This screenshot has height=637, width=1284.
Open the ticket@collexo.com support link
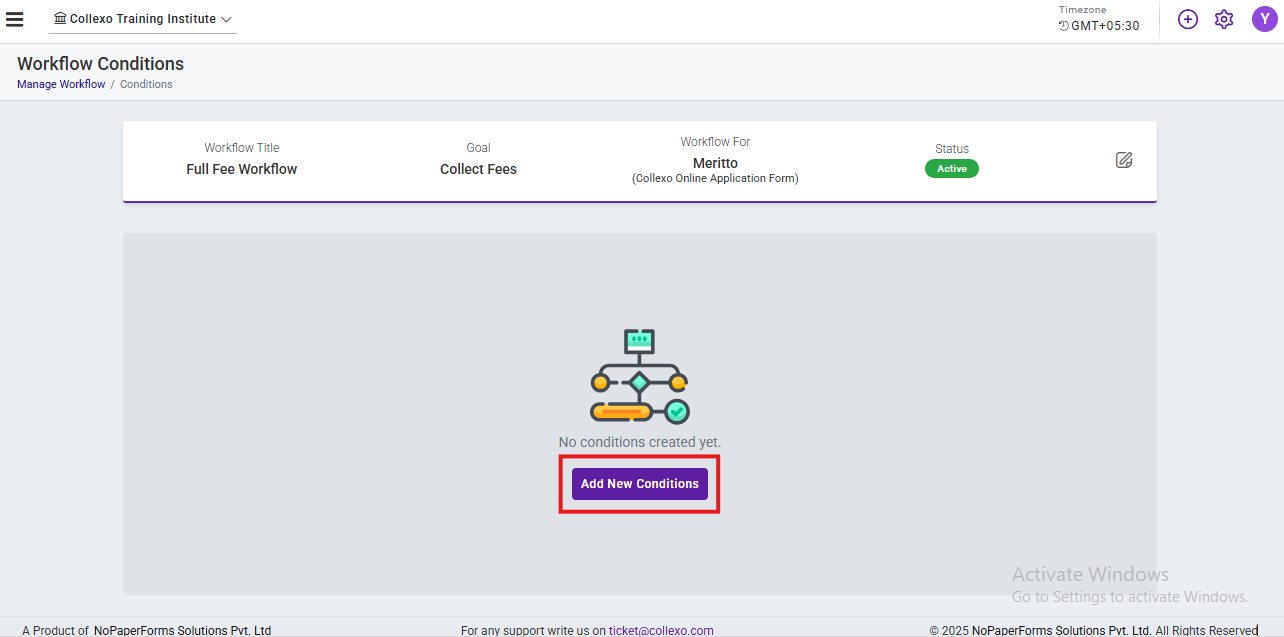click(661, 630)
